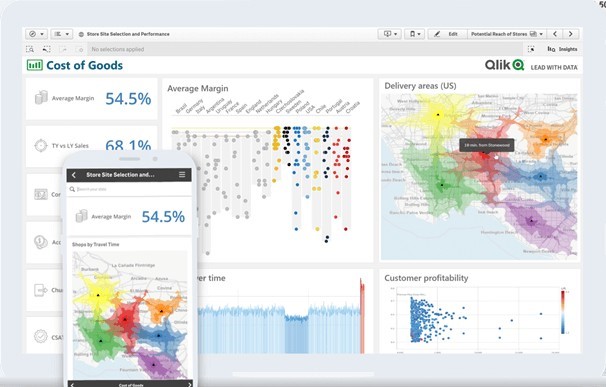Tap the red store marker on phone map
The image size is (606, 387).
[x=125, y=320]
